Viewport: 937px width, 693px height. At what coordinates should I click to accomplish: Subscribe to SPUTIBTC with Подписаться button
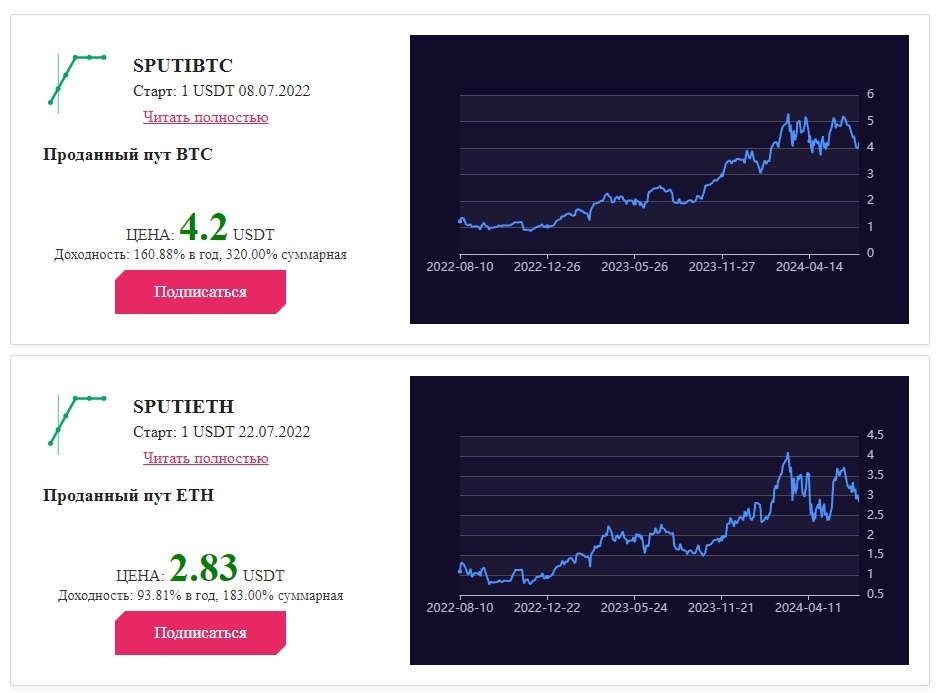200,292
